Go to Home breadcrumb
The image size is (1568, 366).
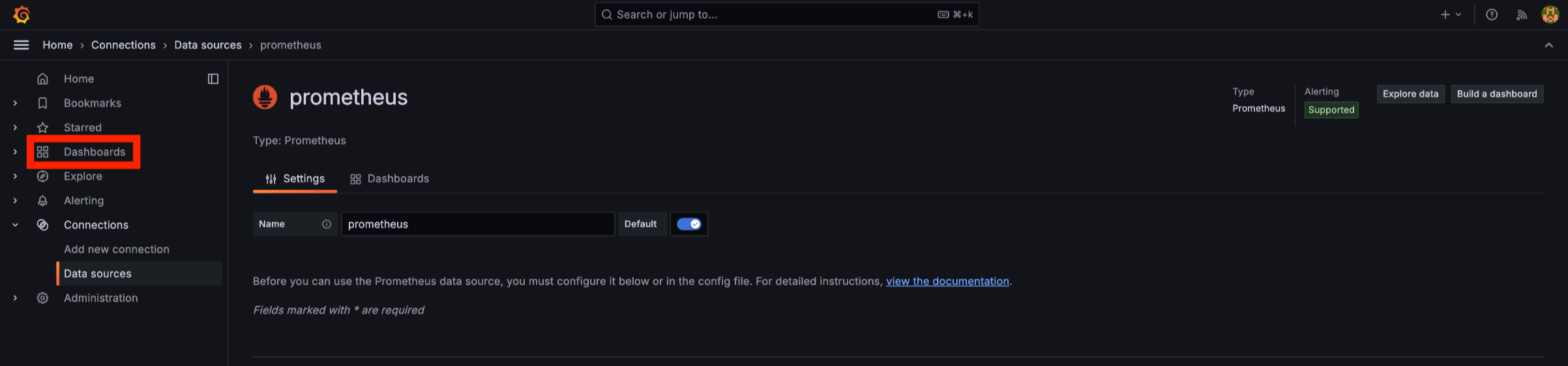(x=57, y=45)
